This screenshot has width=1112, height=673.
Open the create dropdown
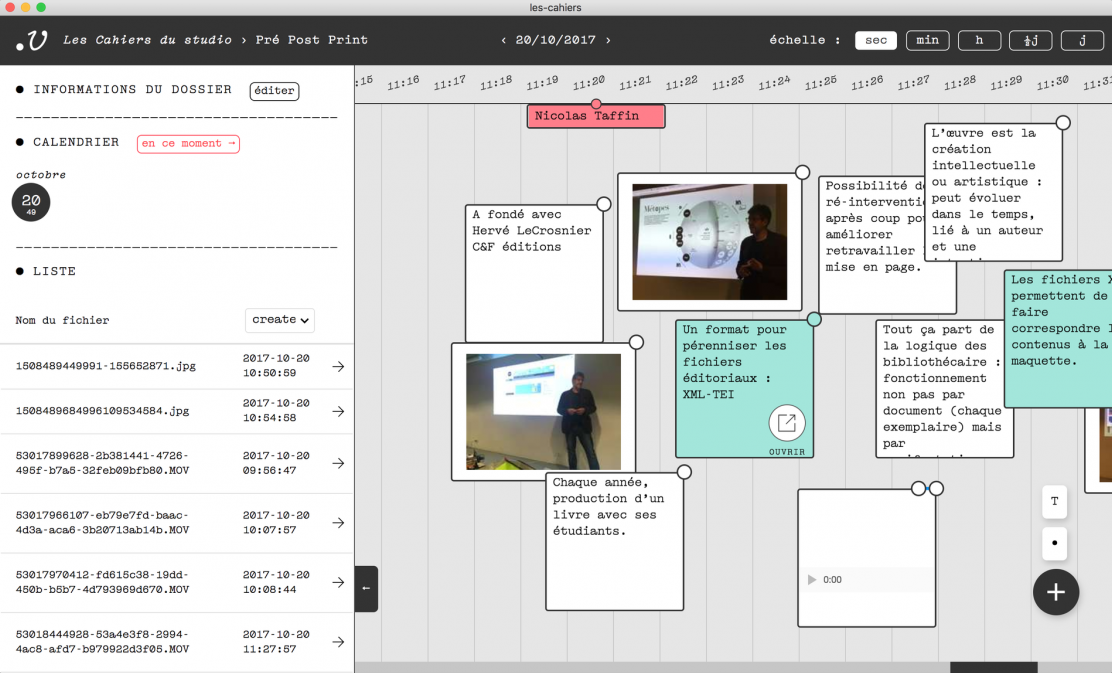tap(280, 320)
